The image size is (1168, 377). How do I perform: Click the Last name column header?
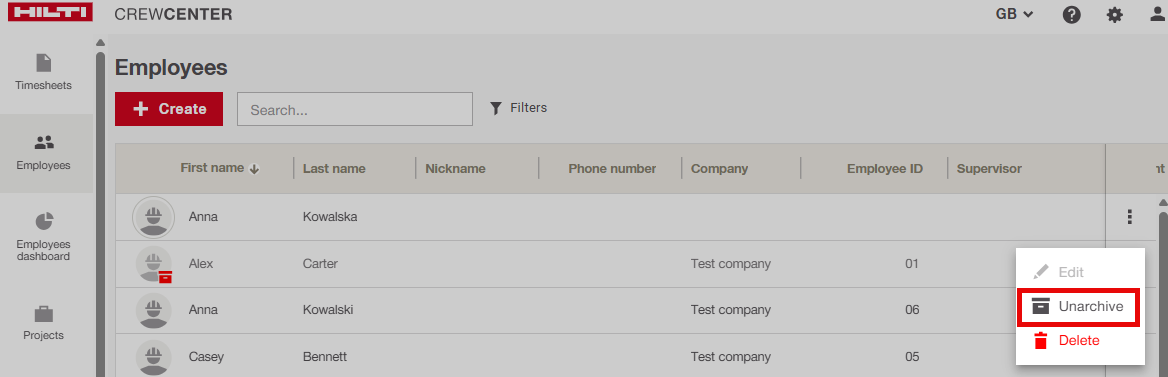[x=334, y=168]
